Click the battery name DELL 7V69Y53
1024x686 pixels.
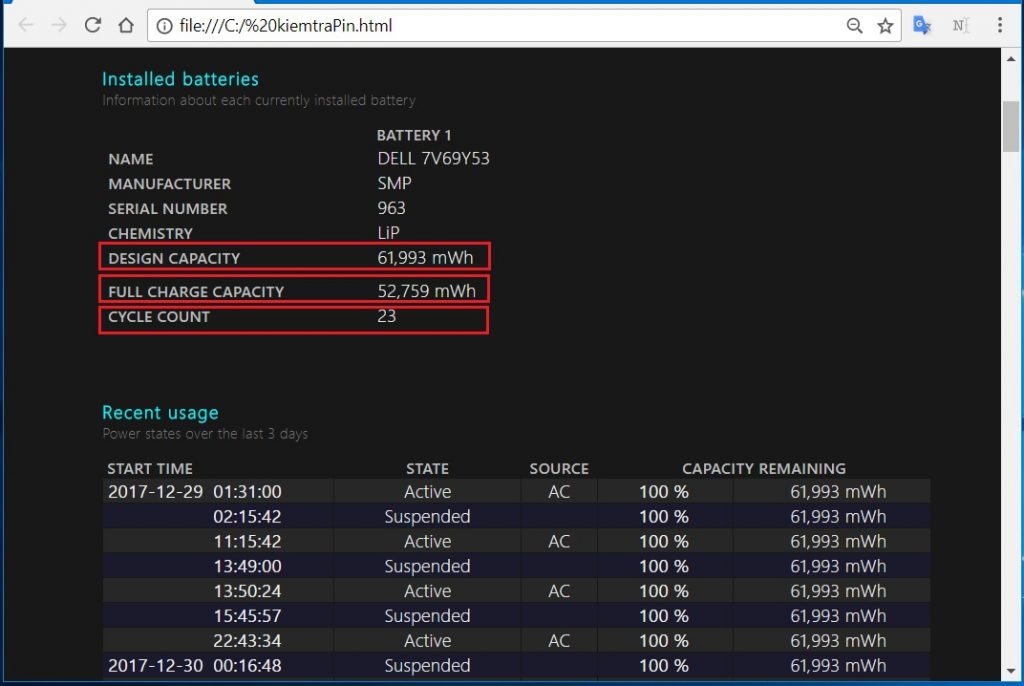tap(433, 159)
